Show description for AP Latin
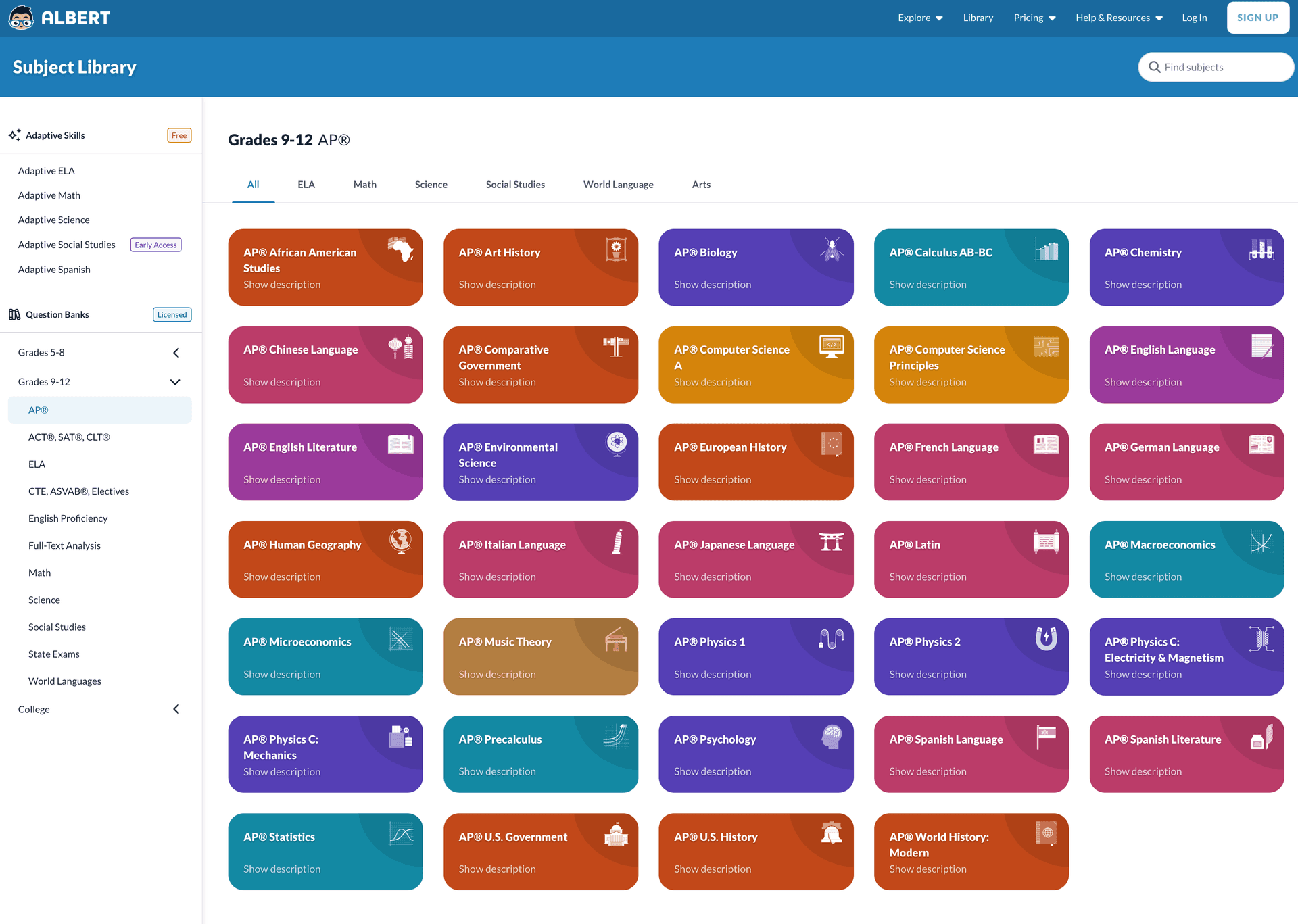The image size is (1298, 924). pos(928,577)
